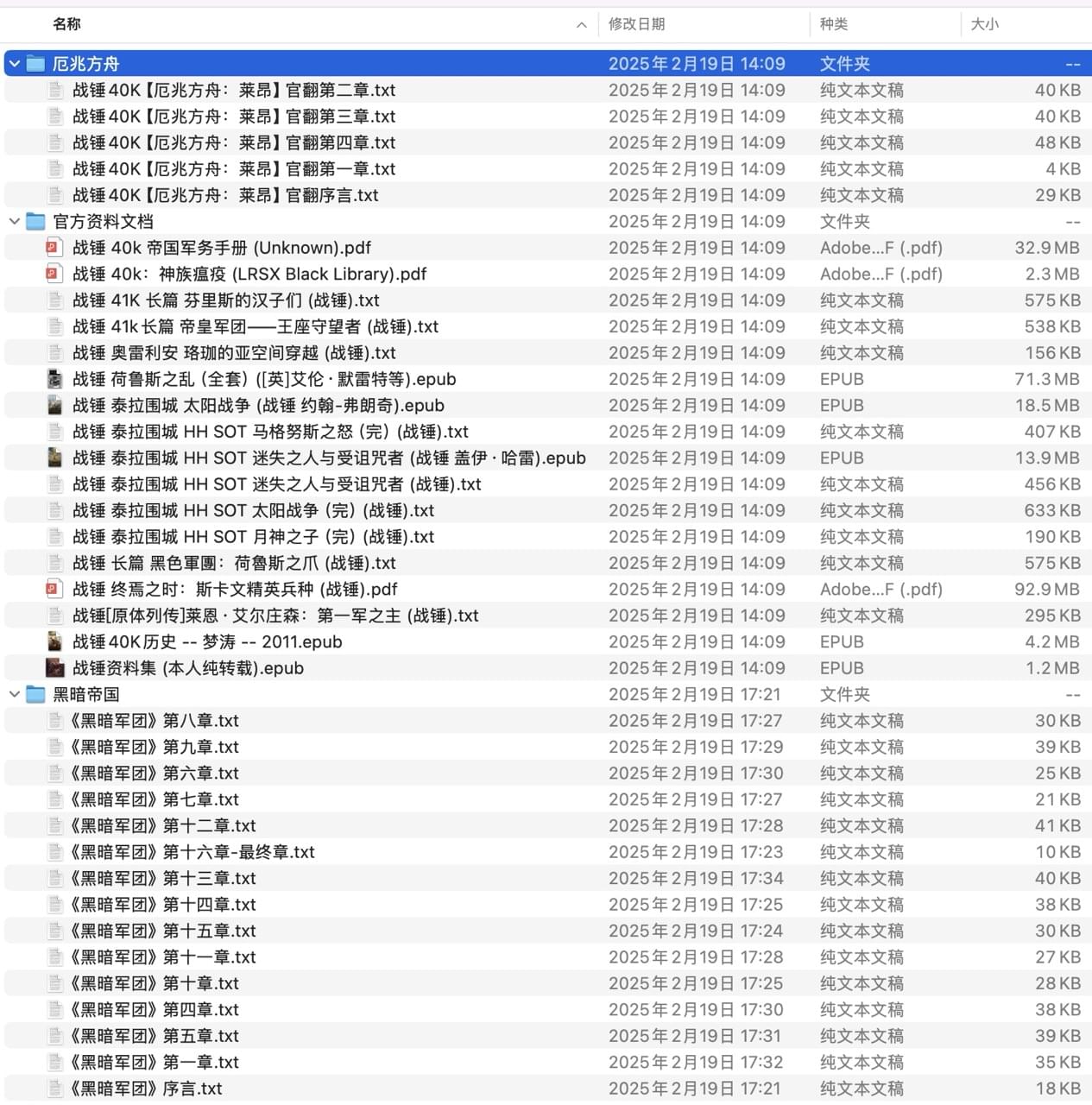Screen dimensions: 1092x1105
Task: Click the 18.5 MB size cell
Action: (1047, 406)
